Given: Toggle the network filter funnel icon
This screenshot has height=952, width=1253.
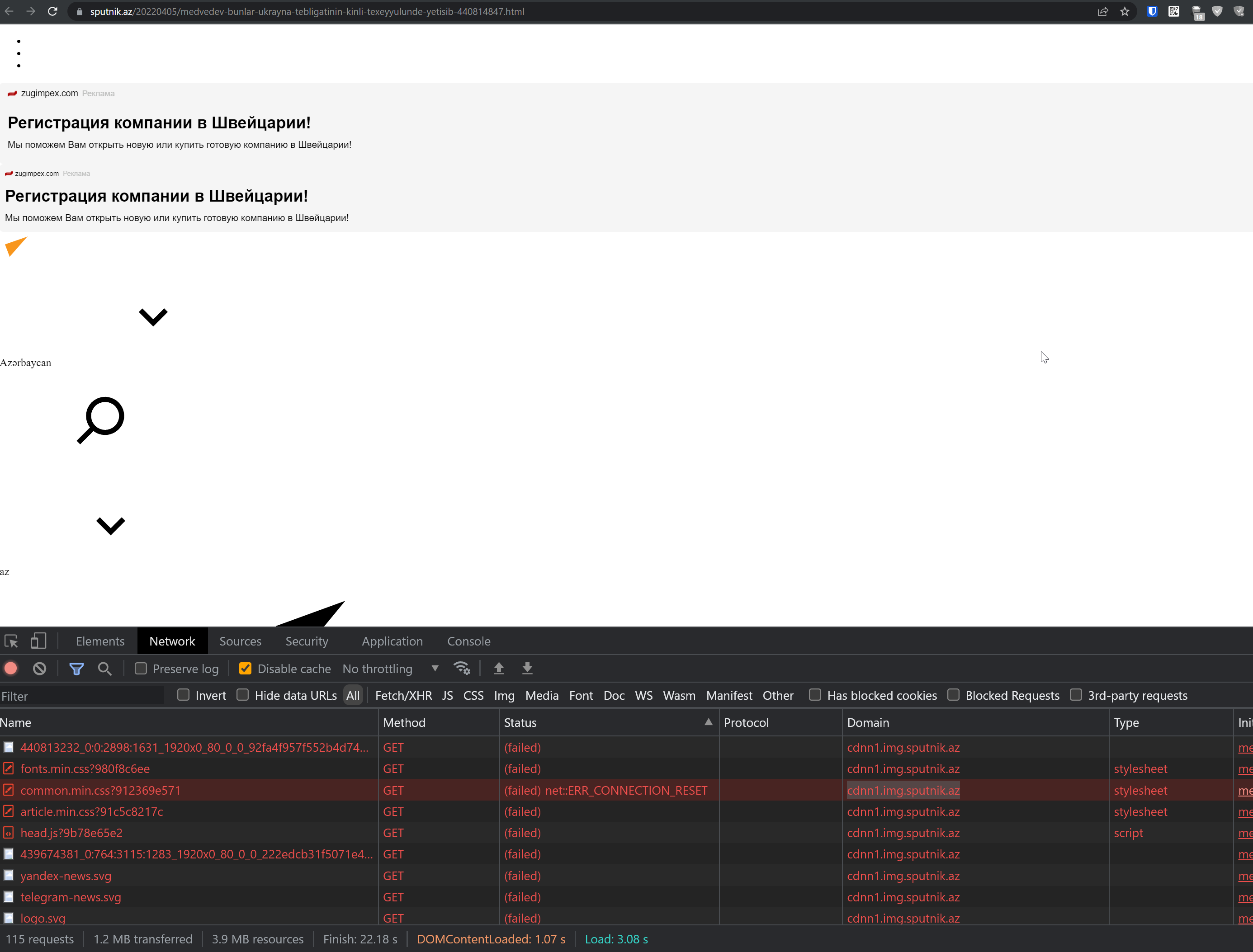Looking at the screenshot, I should pyautogui.click(x=76, y=669).
